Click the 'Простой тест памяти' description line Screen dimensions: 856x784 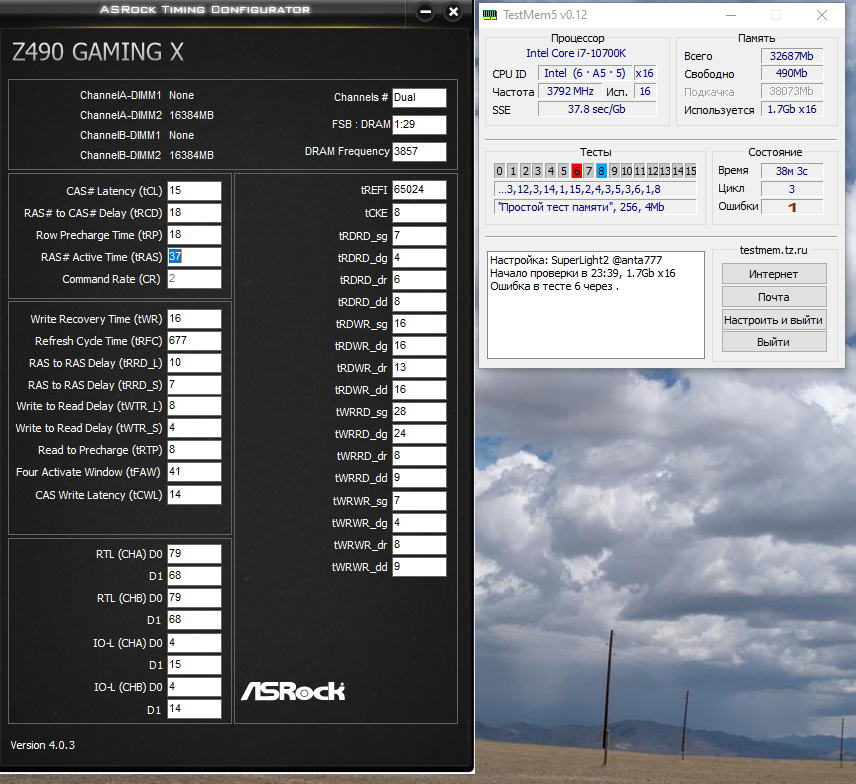coord(595,207)
